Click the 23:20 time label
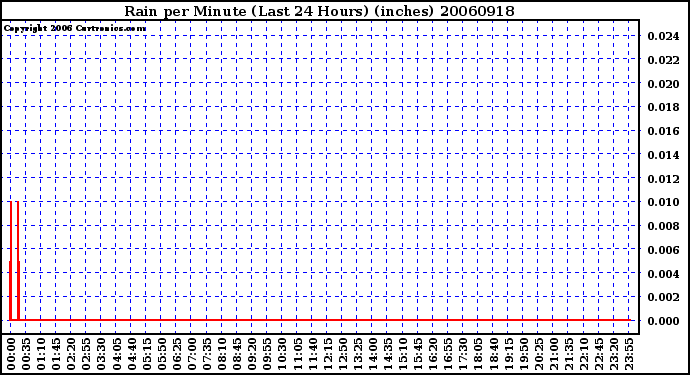Image resolution: width=690 pixels, height=375 pixels. click(x=614, y=354)
